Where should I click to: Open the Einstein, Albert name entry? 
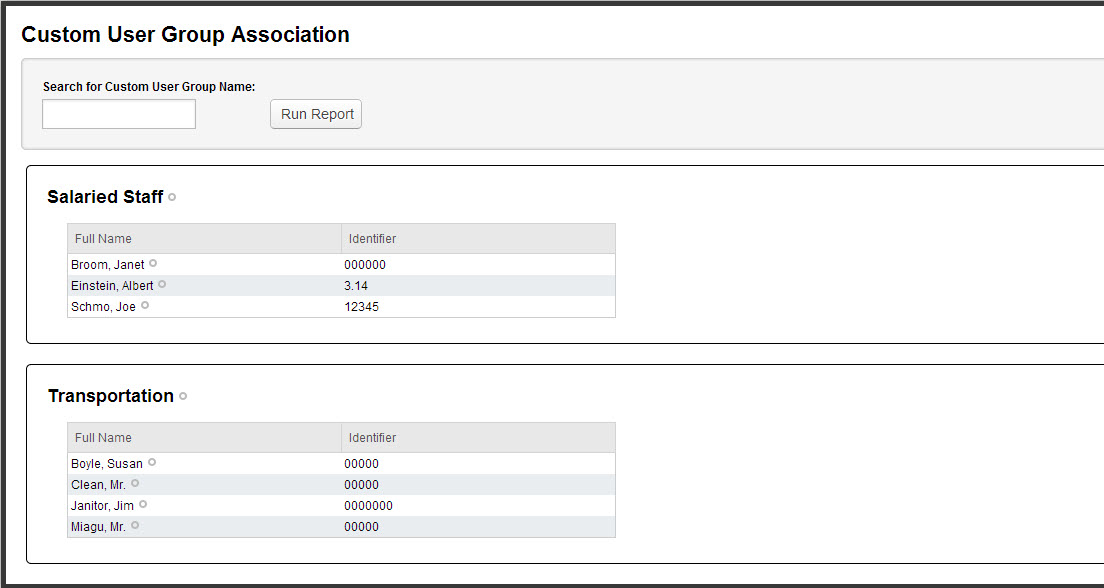tap(112, 286)
